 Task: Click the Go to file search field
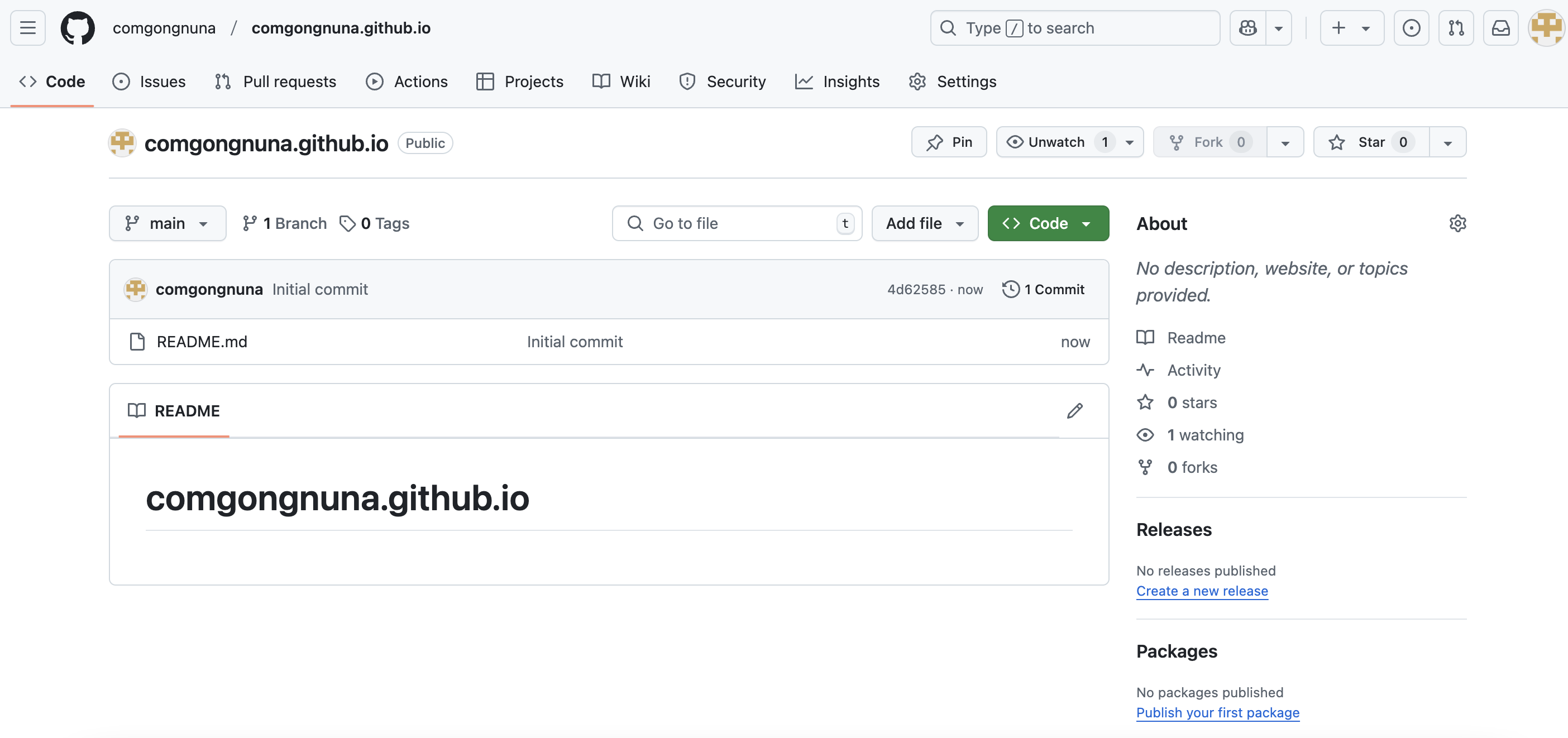tap(737, 223)
